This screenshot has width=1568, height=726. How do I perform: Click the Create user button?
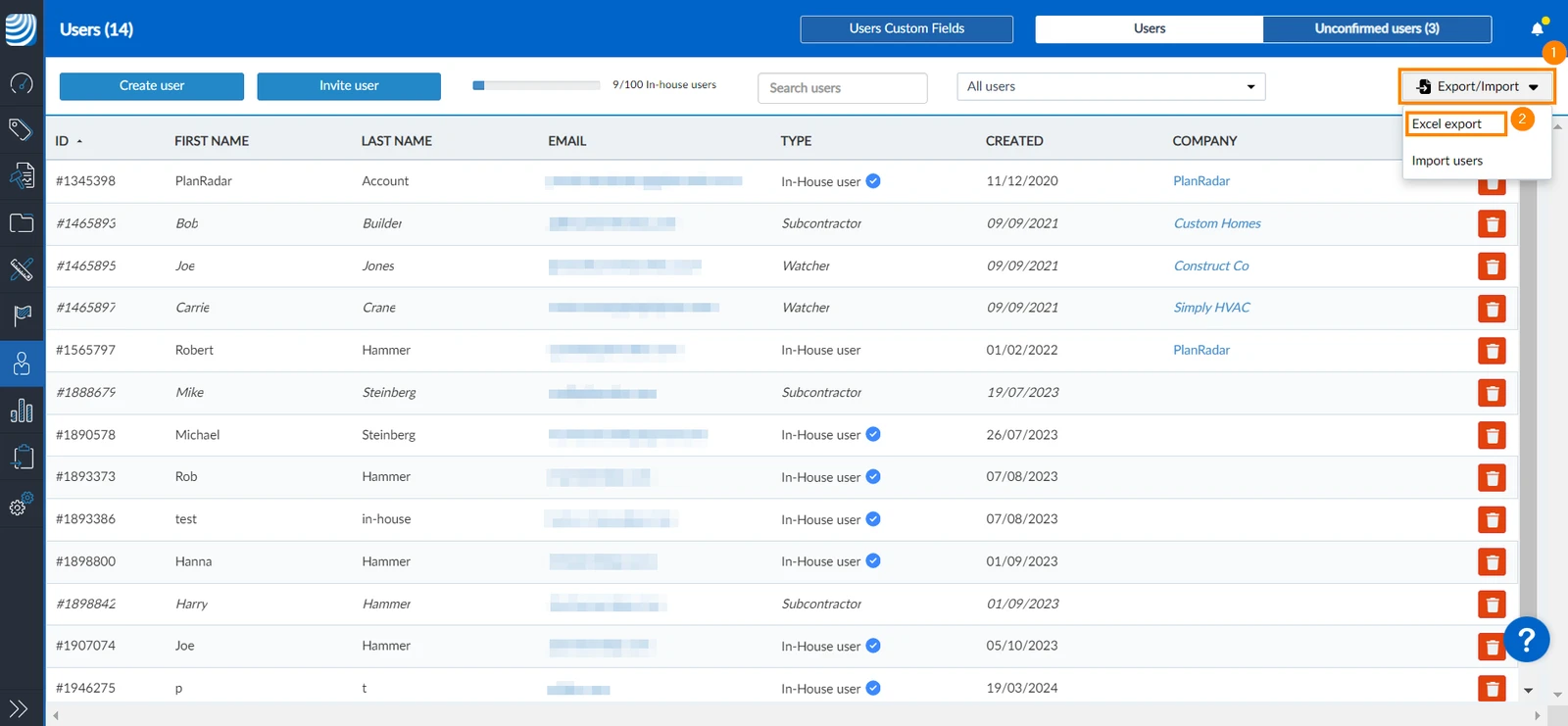point(152,86)
